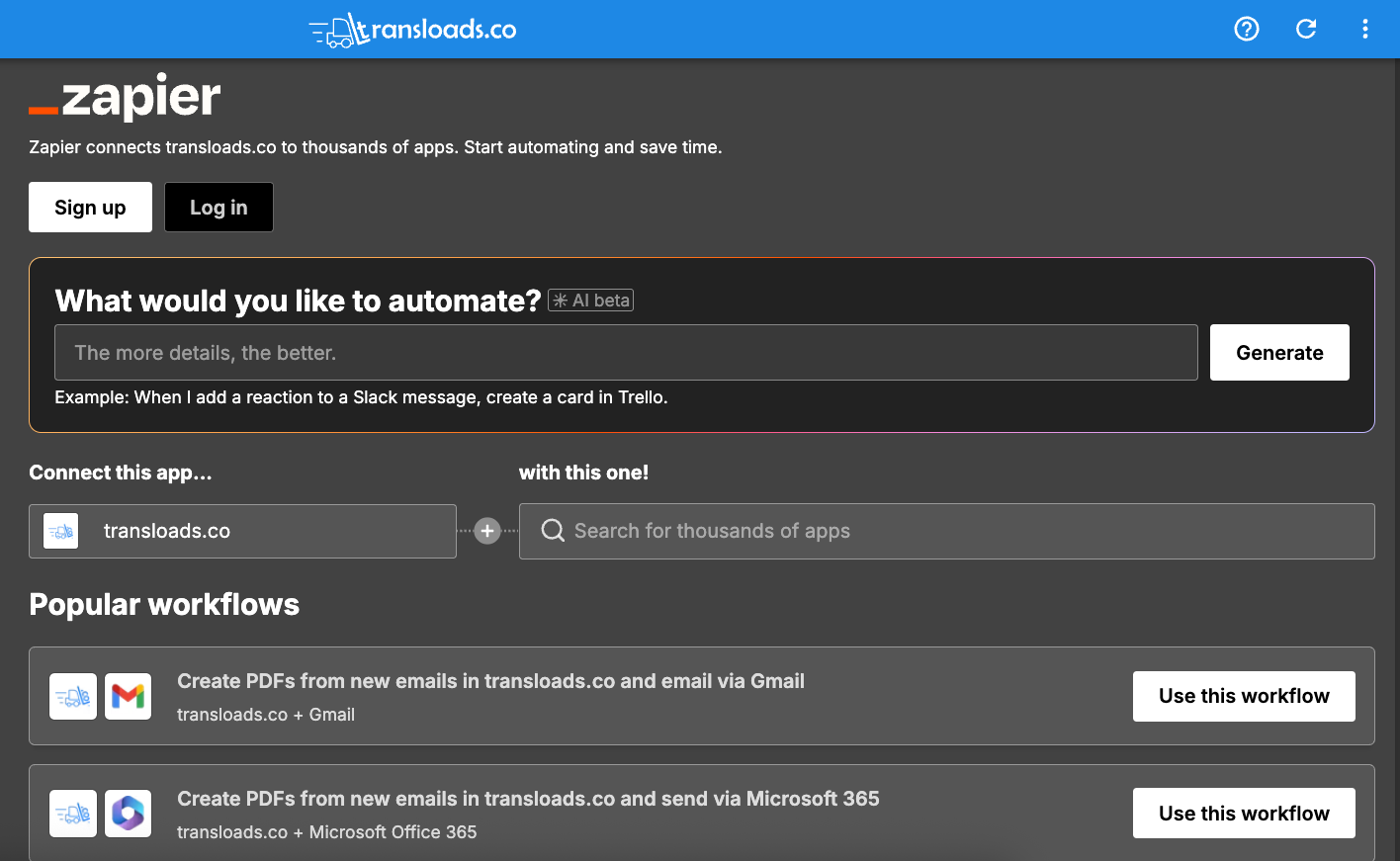Click the refresh icon in header
Screen dimensions: 1400x861
coord(1306,29)
